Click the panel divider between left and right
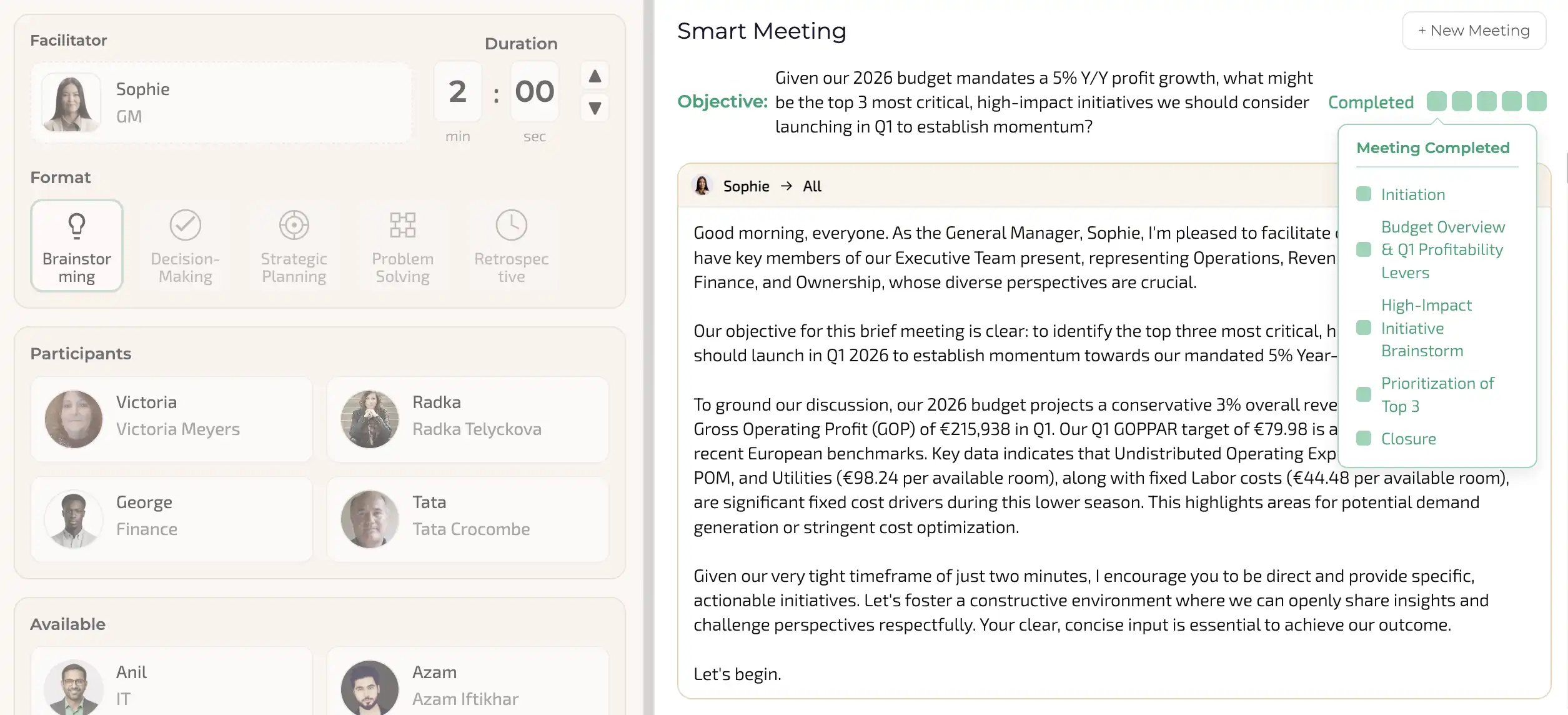This screenshot has height=715, width=1568. tap(649, 357)
